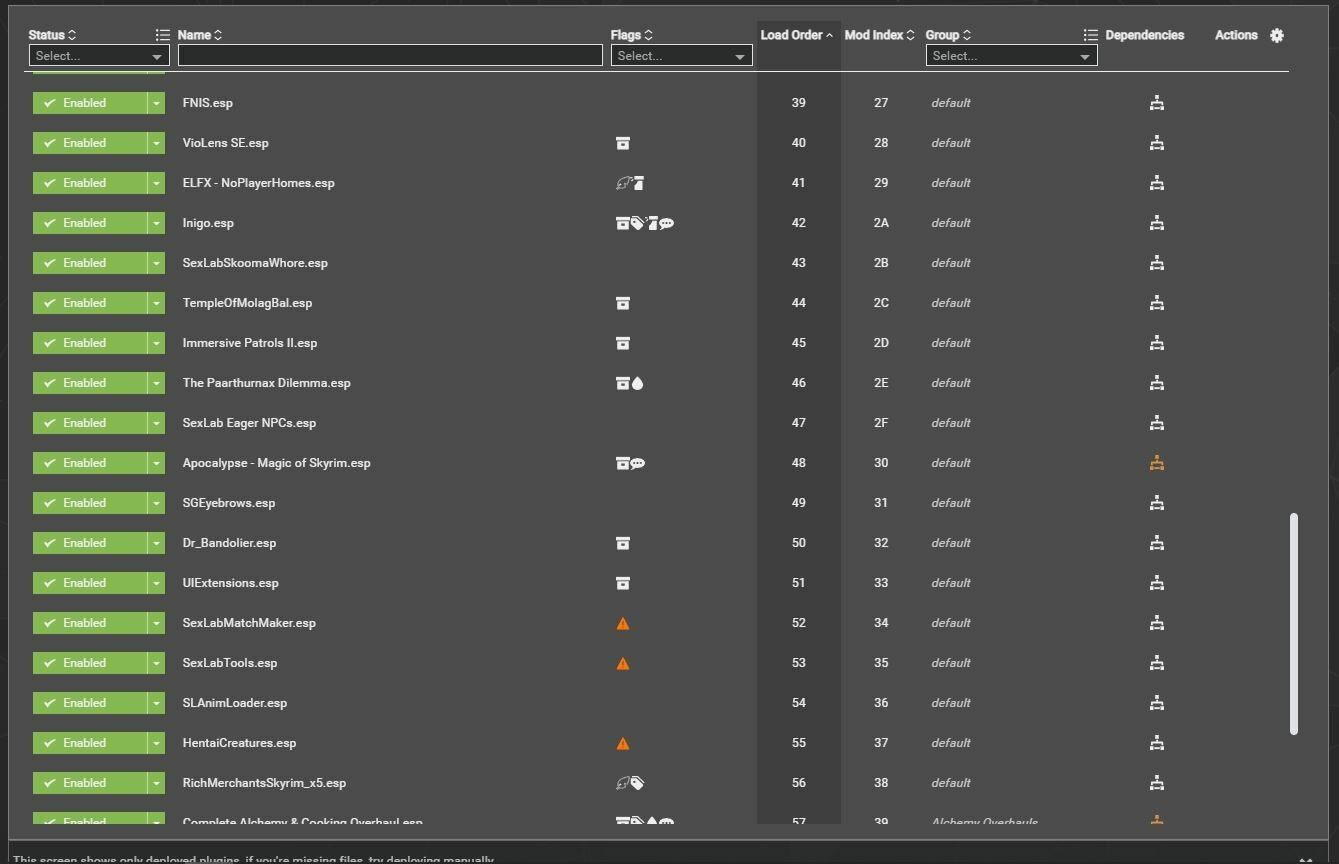The width and height of the screenshot is (1339, 864).
Task: Toggle Enabled status of Inigo.esp
Action: 90,223
